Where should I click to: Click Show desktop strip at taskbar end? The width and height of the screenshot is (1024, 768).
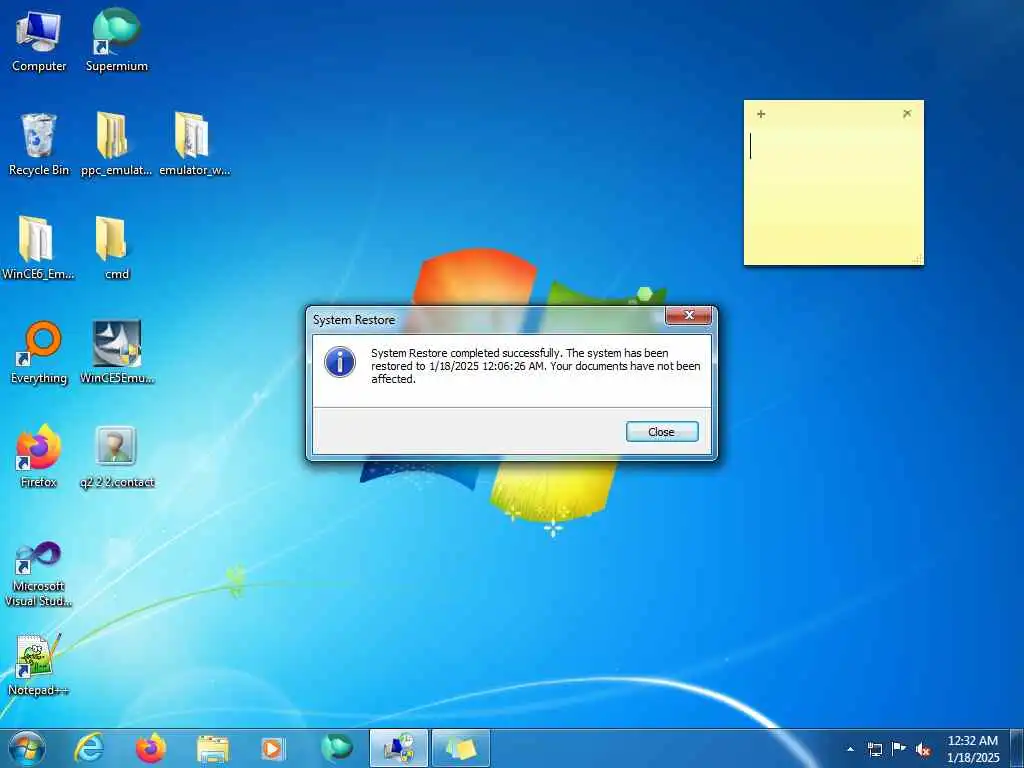(x=1017, y=748)
